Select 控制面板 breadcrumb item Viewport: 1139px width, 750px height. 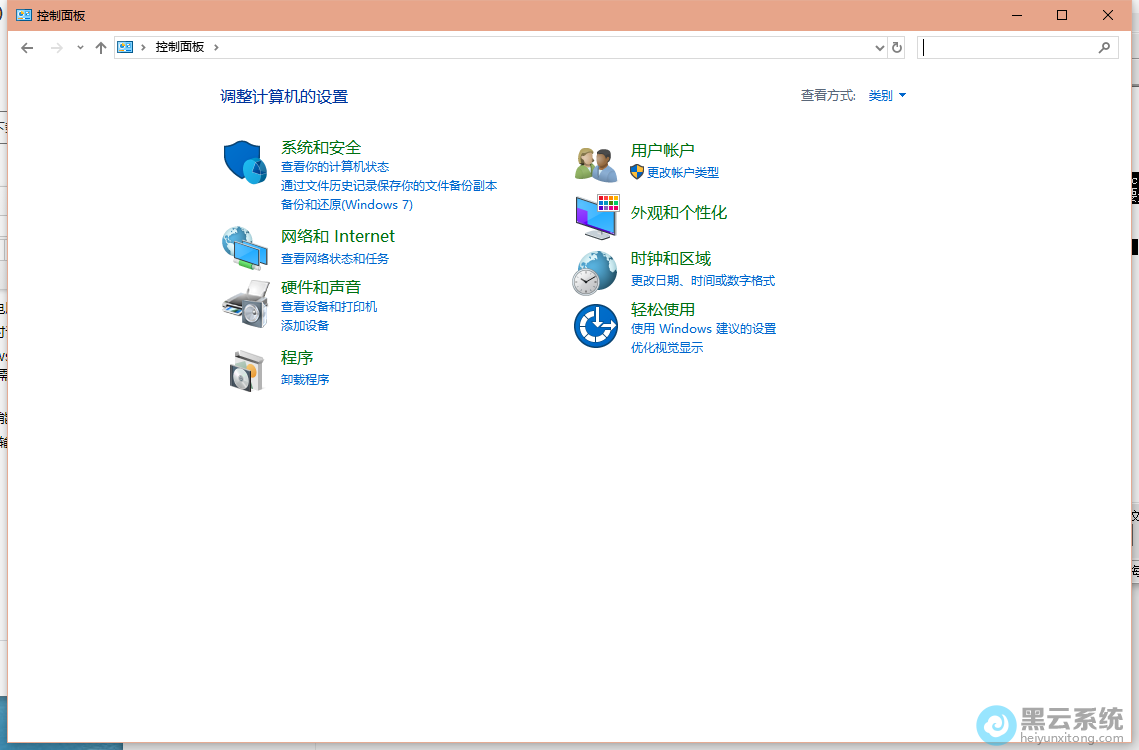point(180,47)
